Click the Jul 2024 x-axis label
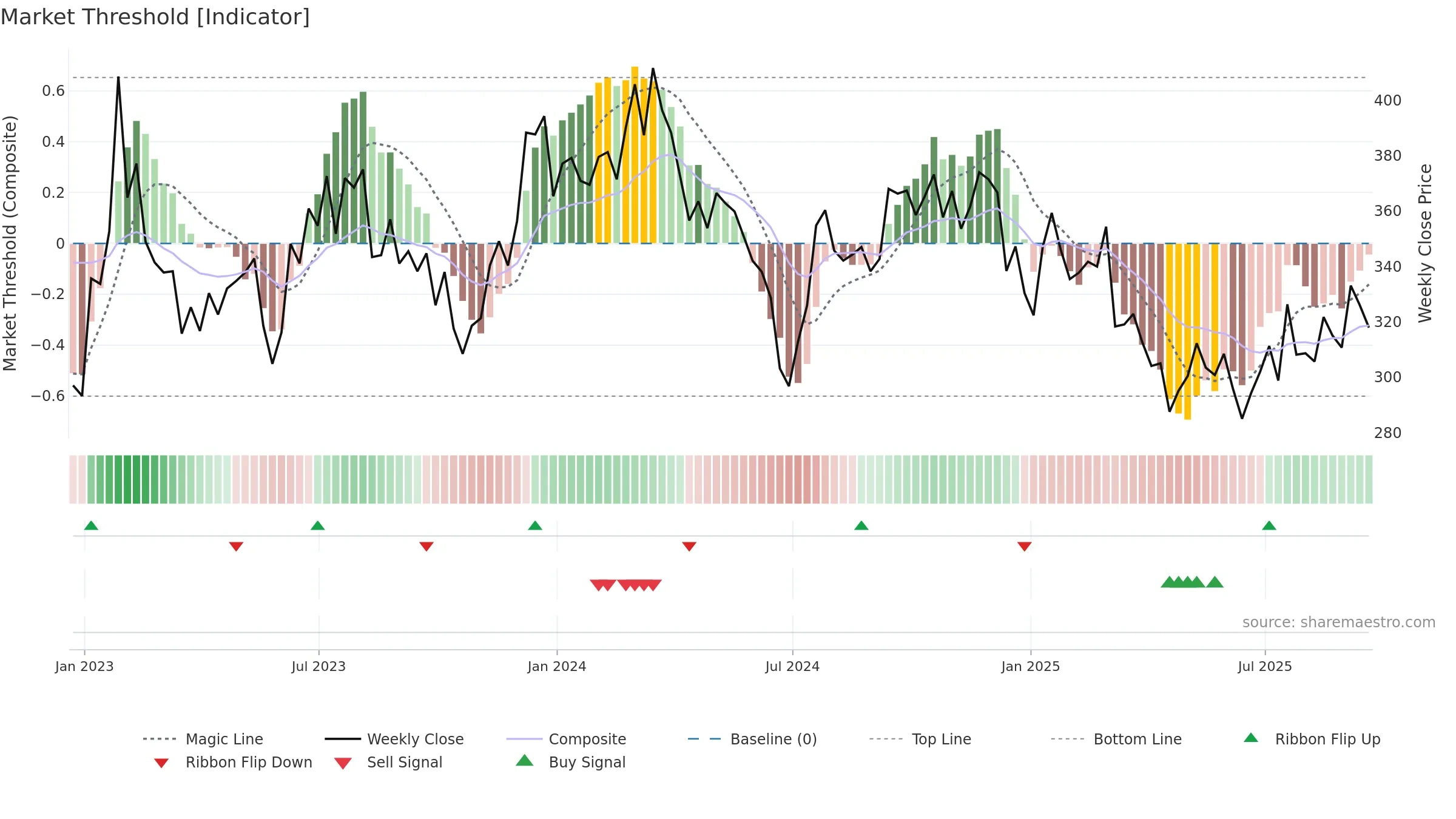This screenshot has height=819, width=1456. point(792,667)
